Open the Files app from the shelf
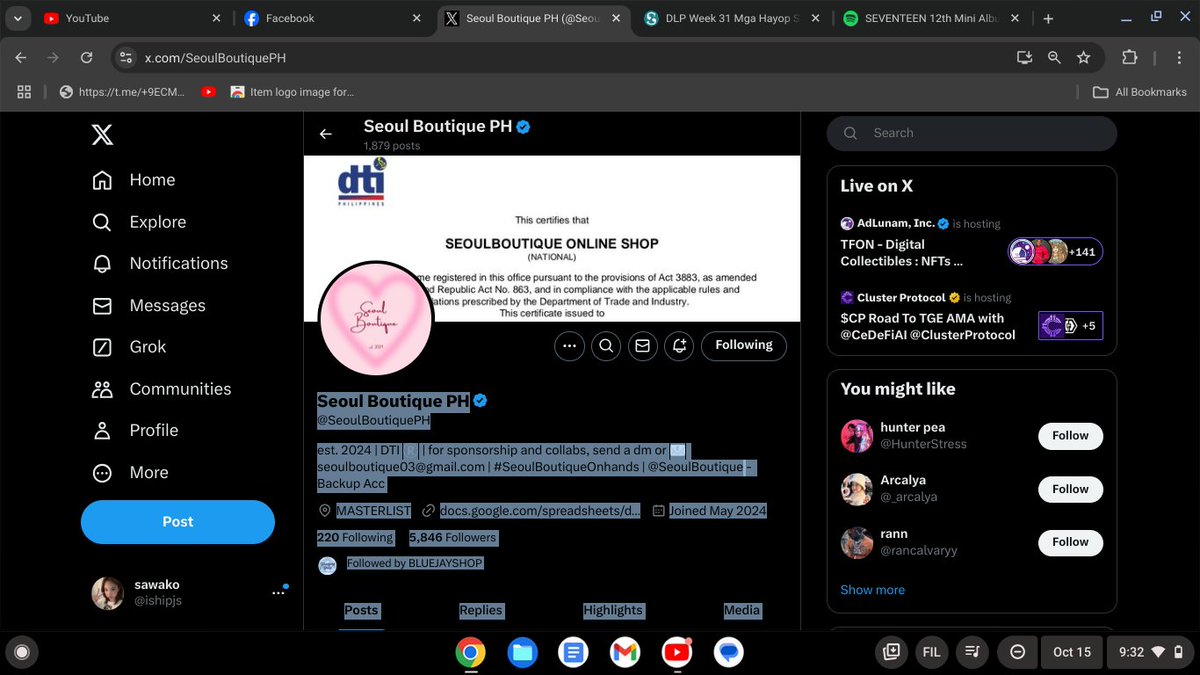Image resolution: width=1200 pixels, height=675 pixels. 522,652
